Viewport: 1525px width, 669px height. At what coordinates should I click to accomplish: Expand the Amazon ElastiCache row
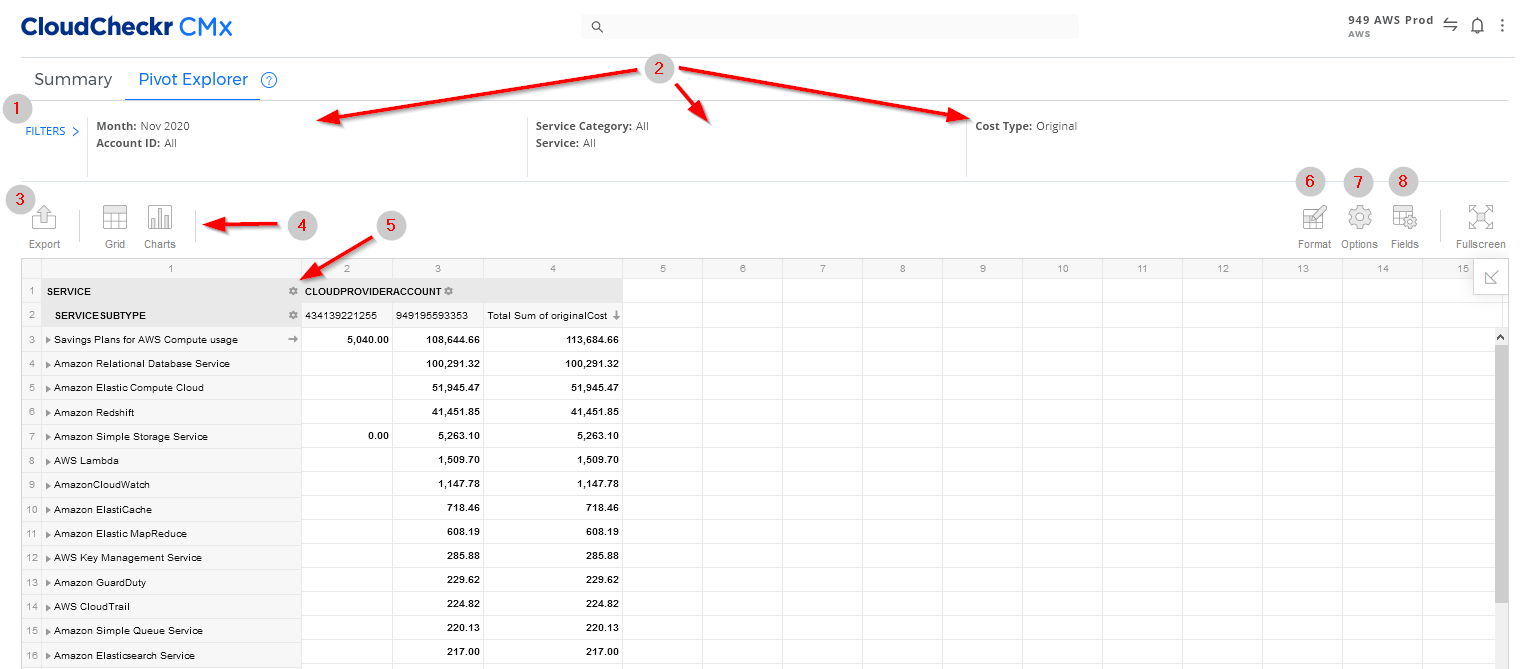click(x=48, y=510)
